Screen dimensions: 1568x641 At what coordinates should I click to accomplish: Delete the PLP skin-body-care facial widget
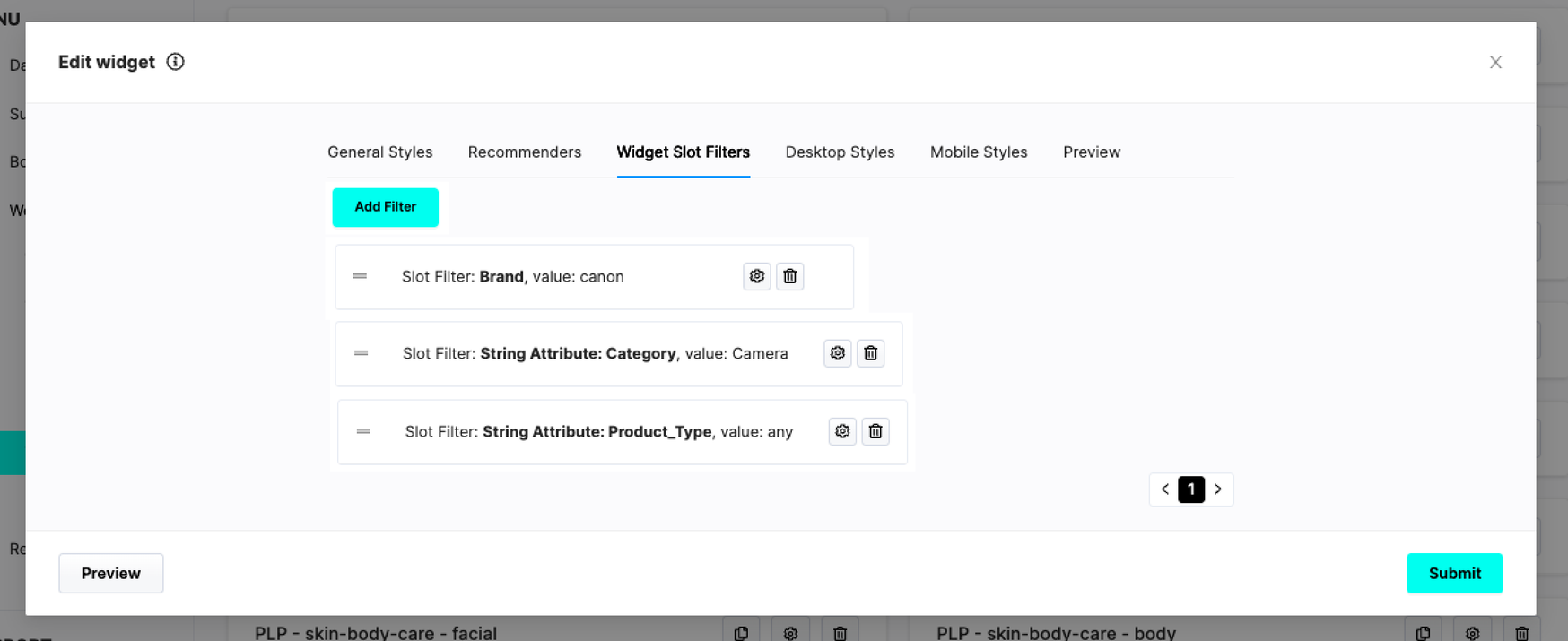(x=840, y=632)
